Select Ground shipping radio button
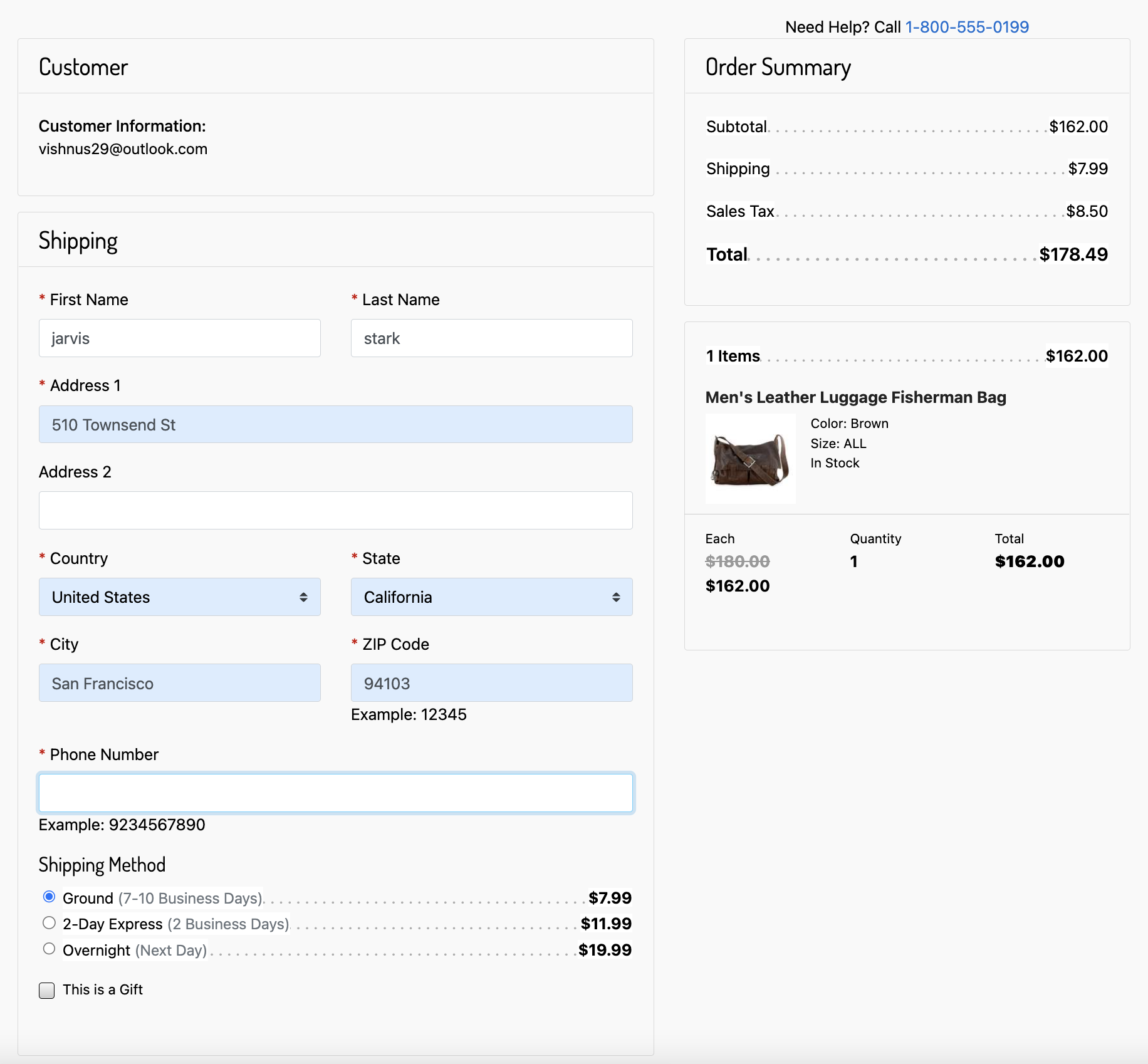 [49, 897]
